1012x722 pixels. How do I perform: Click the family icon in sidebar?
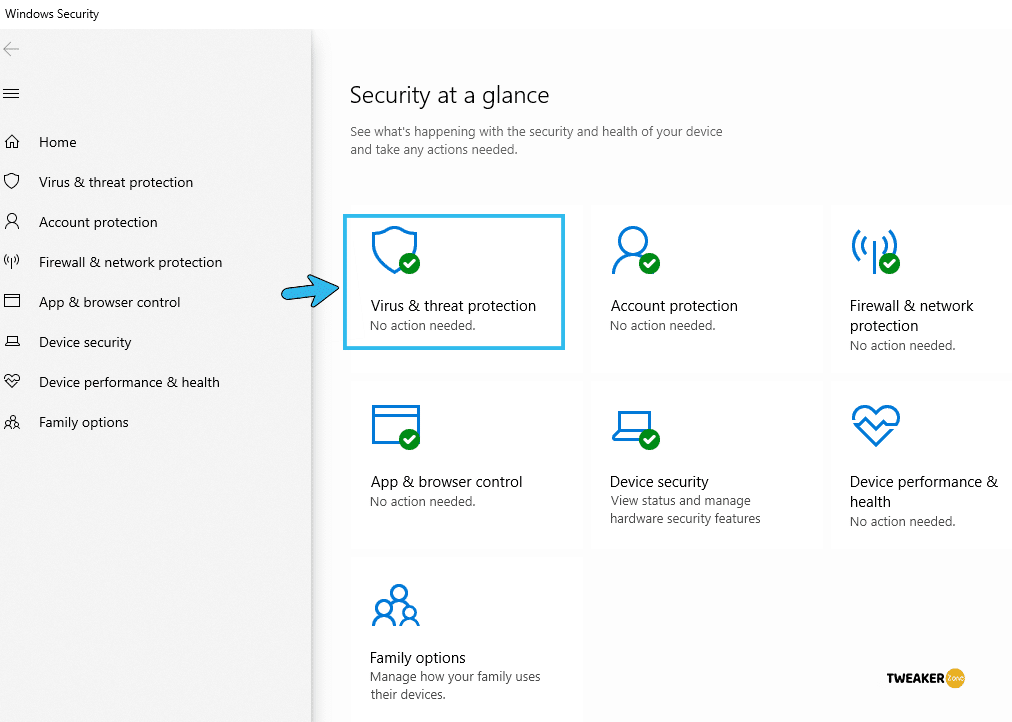[12, 422]
